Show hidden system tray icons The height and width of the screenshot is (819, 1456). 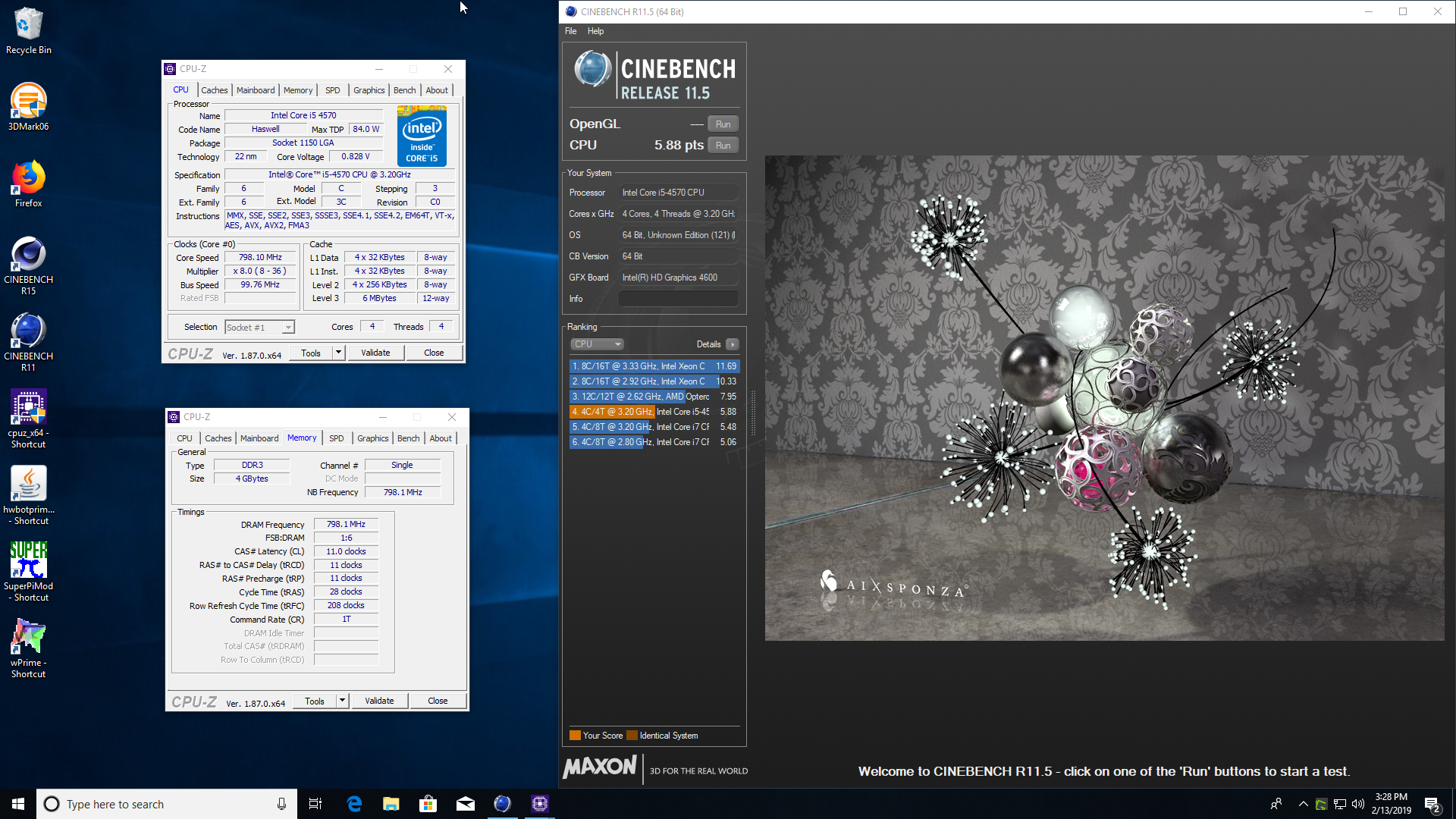tap(1303, 804)
